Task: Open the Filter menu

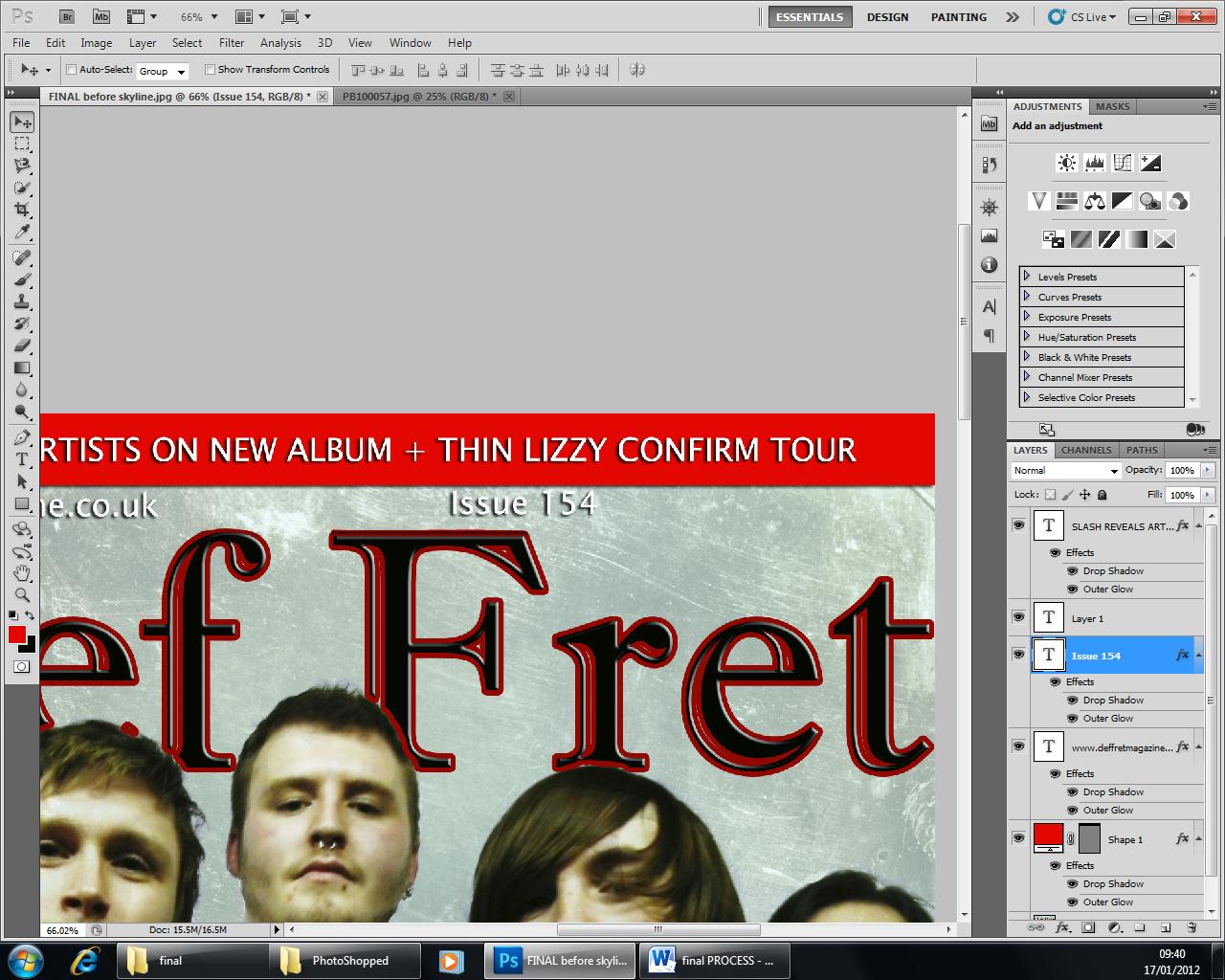Action: click(232, 43)
